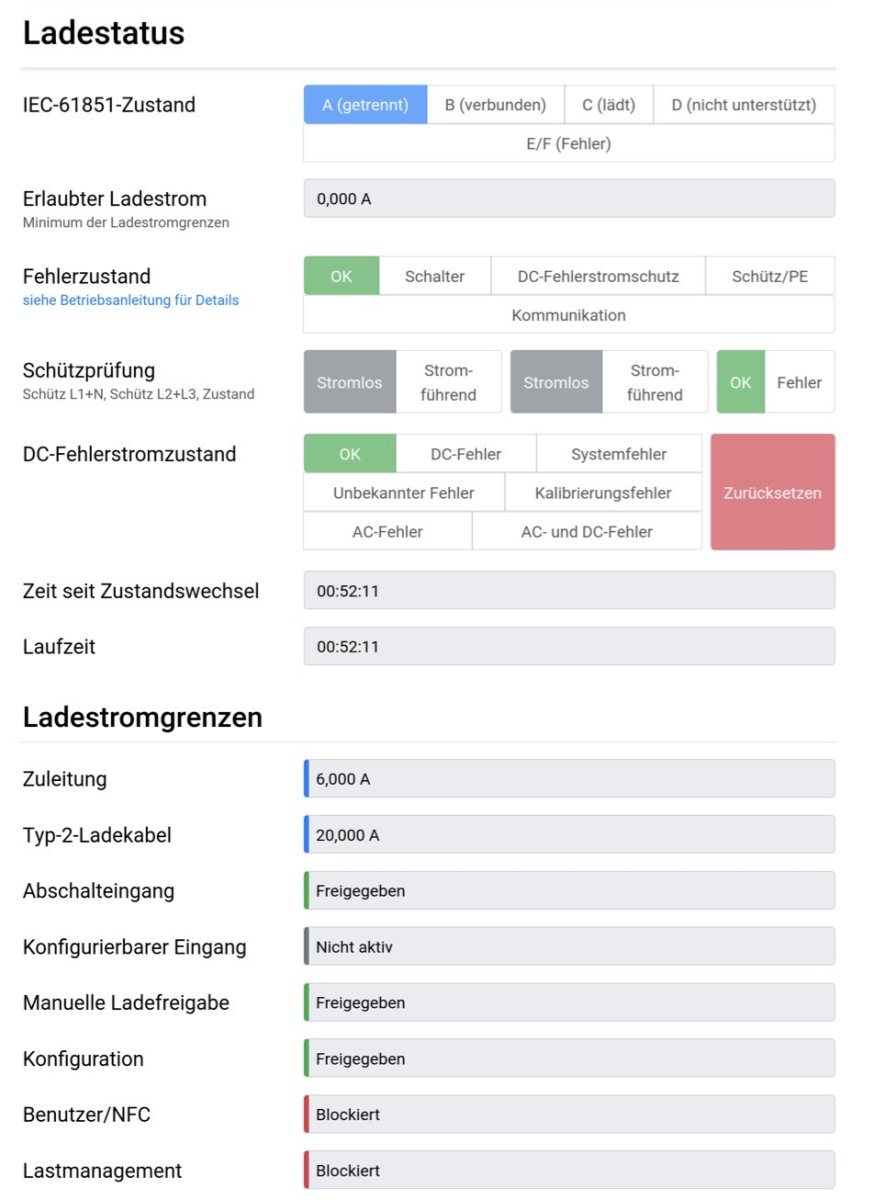Image resolution: width=886 pixels, height=1200 pixels.
Task: Click the Erlaubter Ladestrom field
Action: [x=568, y=199]
